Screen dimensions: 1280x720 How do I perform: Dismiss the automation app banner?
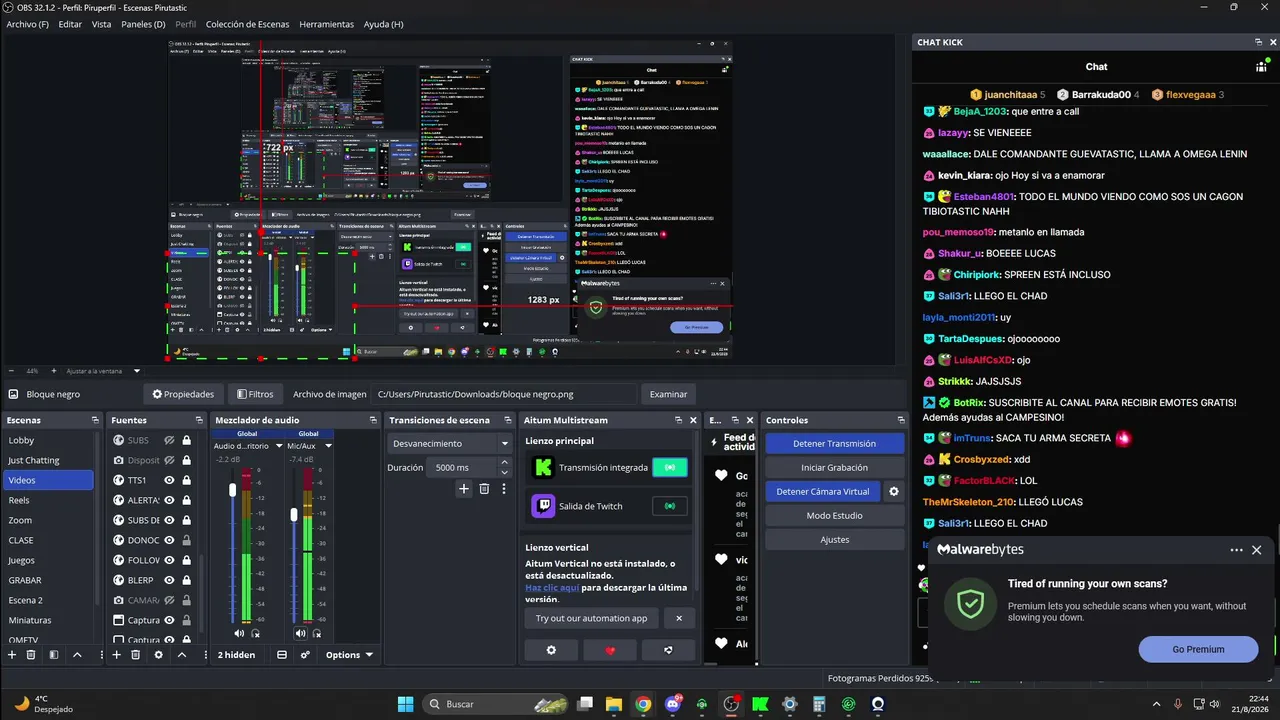click(x=679, y=618)
